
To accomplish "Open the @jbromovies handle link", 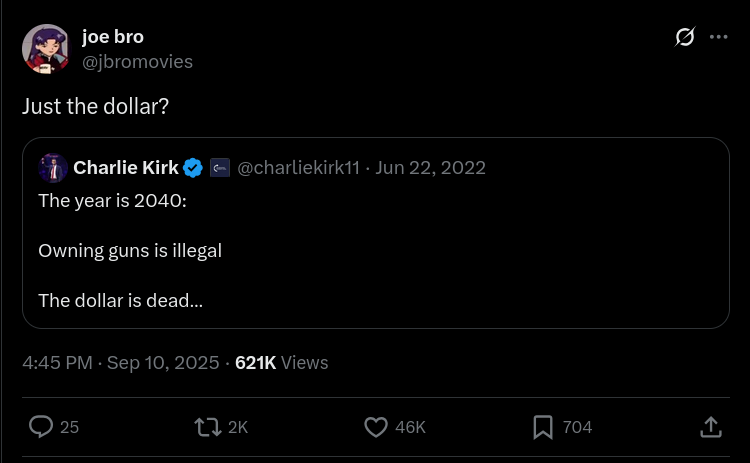I will [137, 62].
